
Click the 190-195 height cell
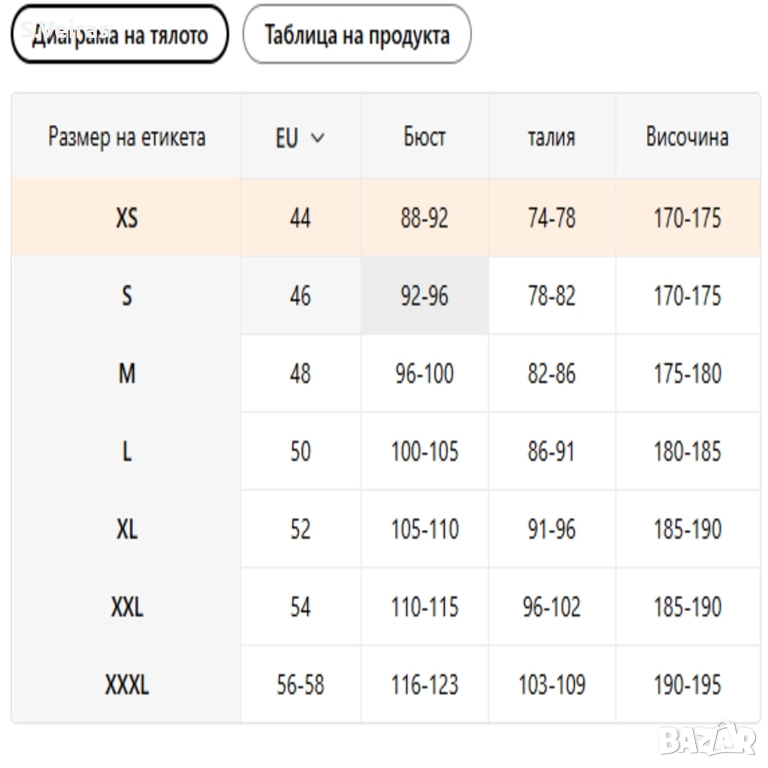687,685
